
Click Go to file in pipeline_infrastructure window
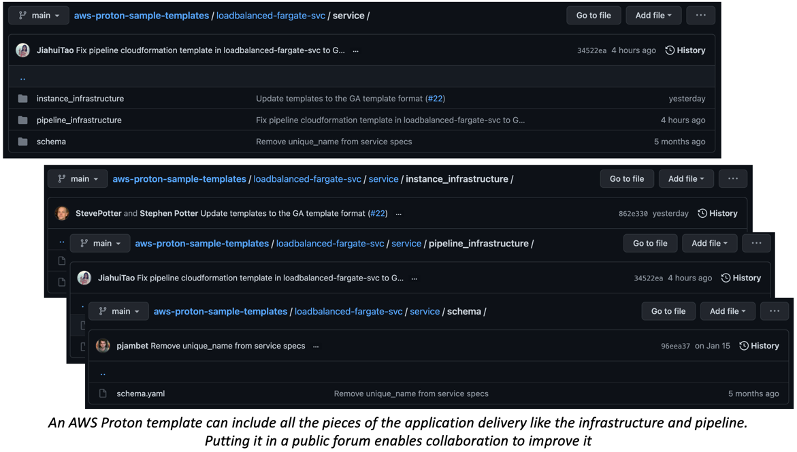coord(650,244)
